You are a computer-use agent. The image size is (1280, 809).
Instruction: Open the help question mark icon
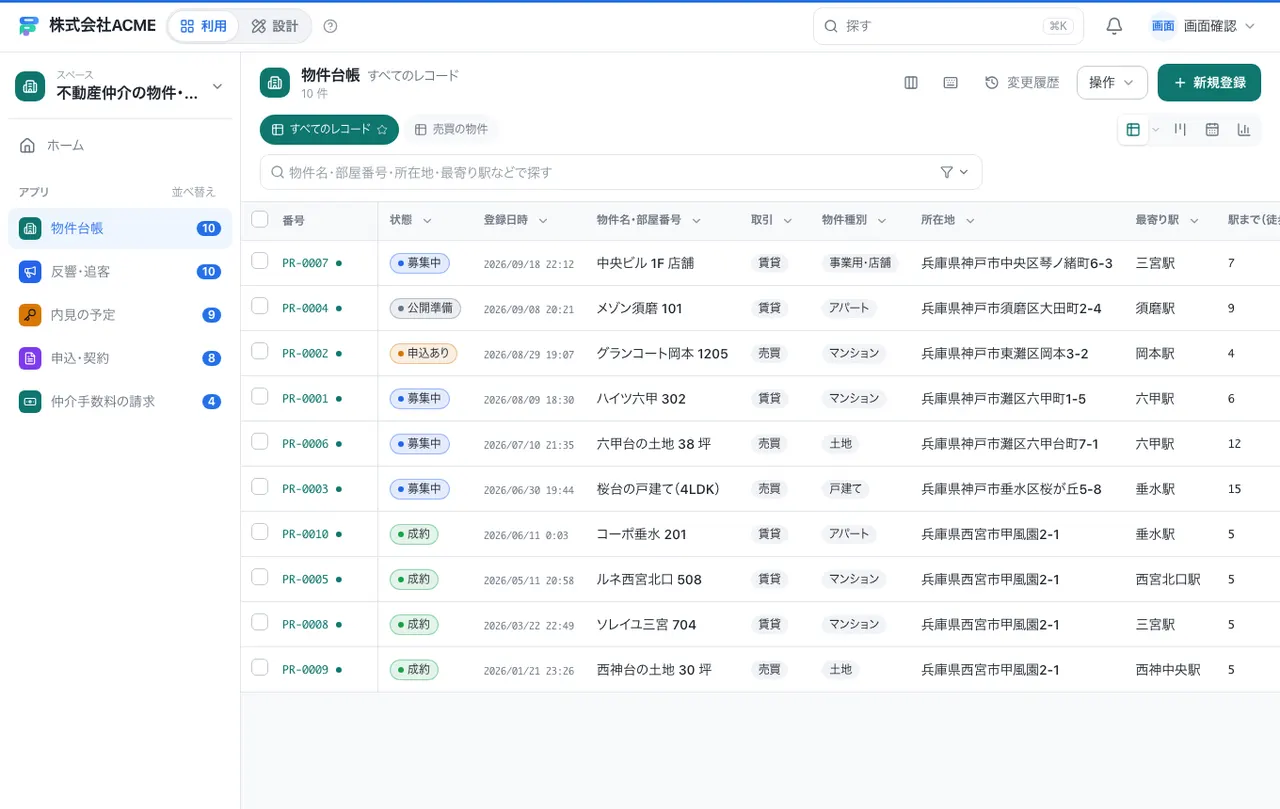[331, 26]
